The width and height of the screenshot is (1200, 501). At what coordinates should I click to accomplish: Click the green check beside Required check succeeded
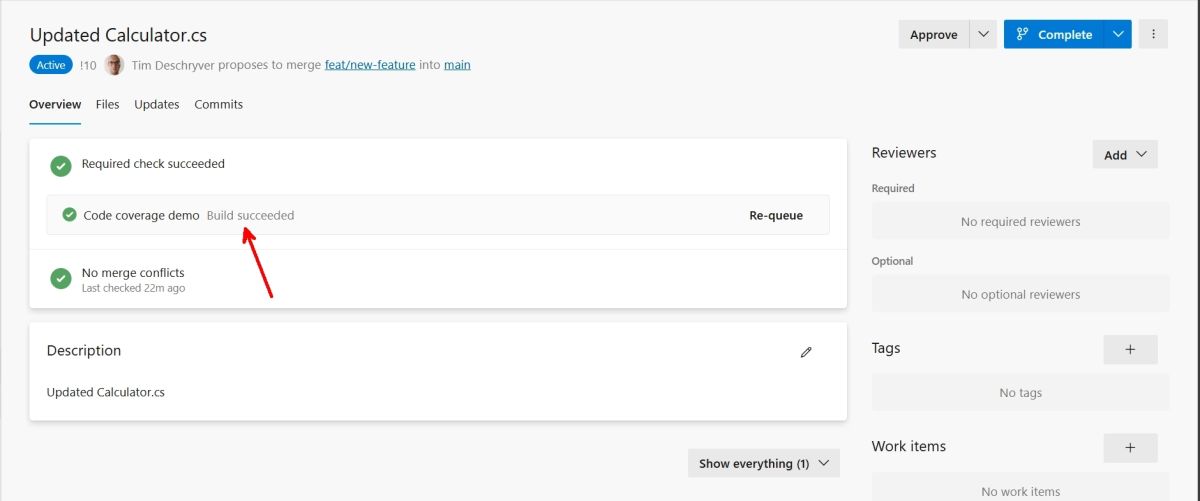(61, 166)
